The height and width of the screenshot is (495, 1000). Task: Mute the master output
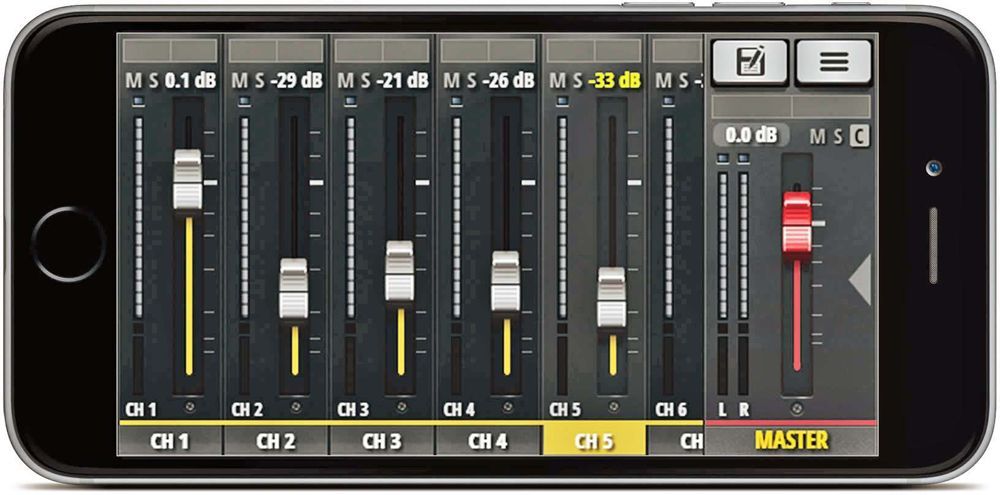(818, 135)
